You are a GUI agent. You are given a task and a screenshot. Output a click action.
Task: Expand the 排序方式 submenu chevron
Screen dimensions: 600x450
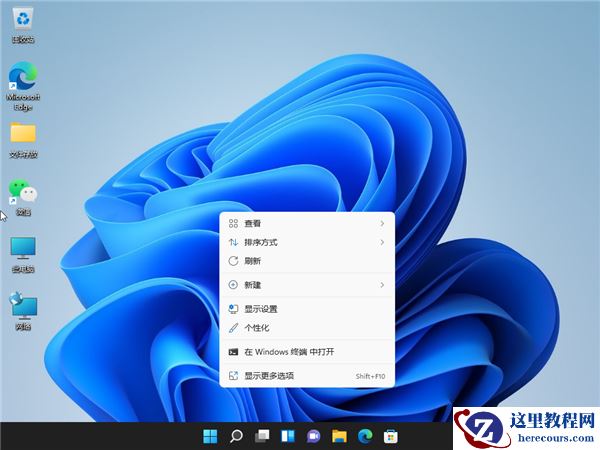(382, 242)
